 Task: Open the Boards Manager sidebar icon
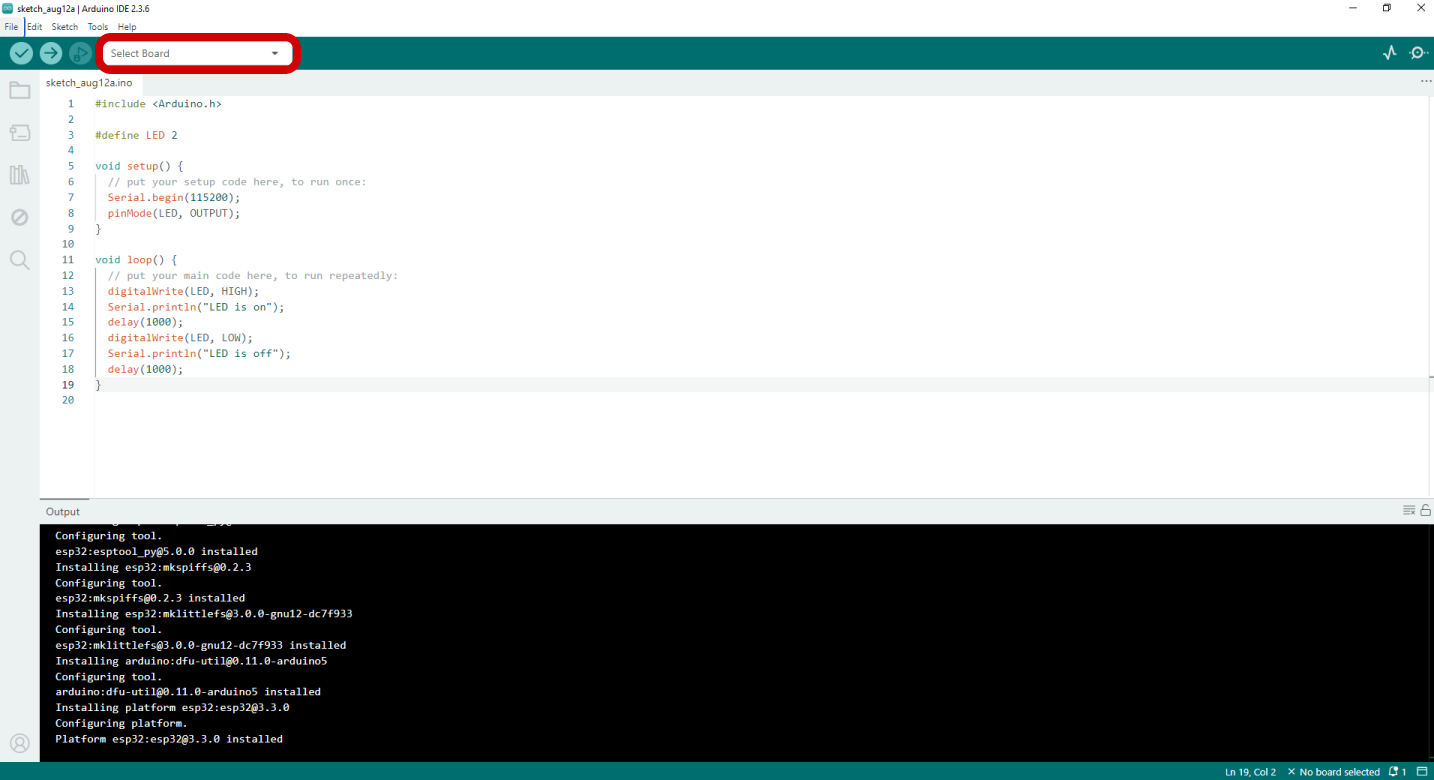click(19, 133)
